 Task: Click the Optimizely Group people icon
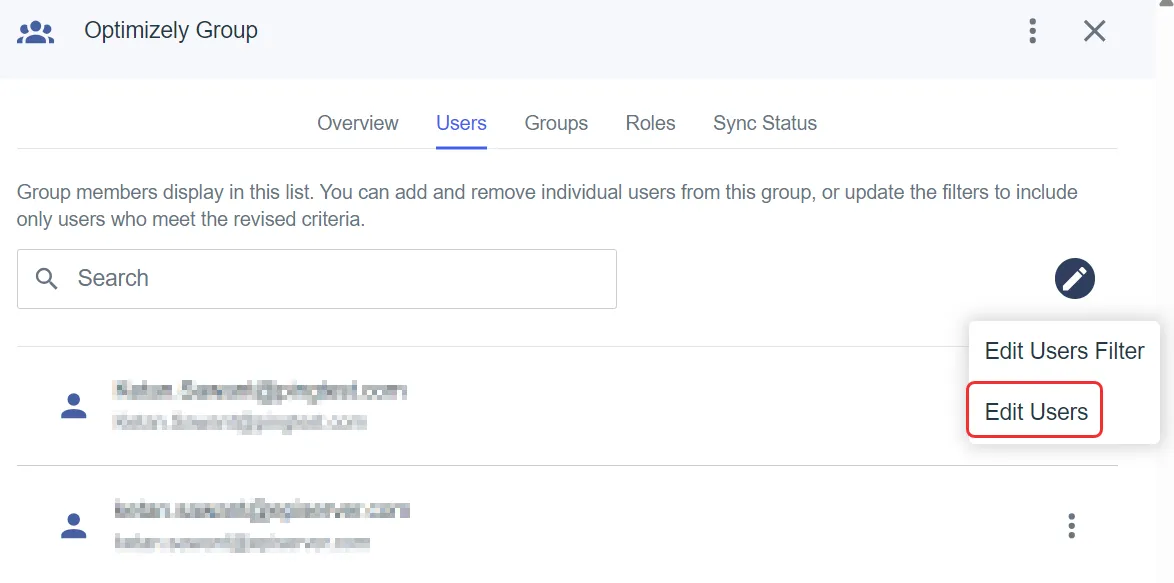coord(35,31)
